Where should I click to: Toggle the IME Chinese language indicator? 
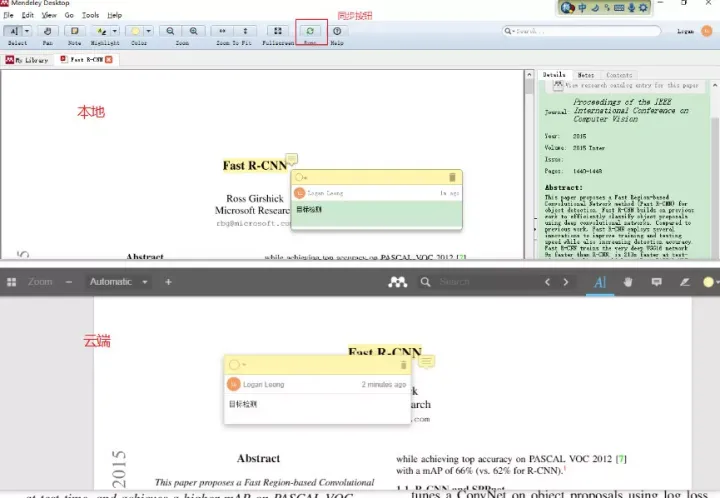pos(582,7)
